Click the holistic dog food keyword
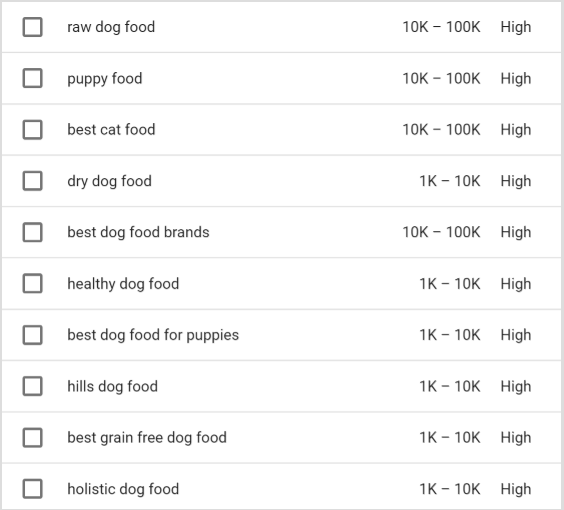This screenshot has height=510, width=564. [x=123, y=489]
